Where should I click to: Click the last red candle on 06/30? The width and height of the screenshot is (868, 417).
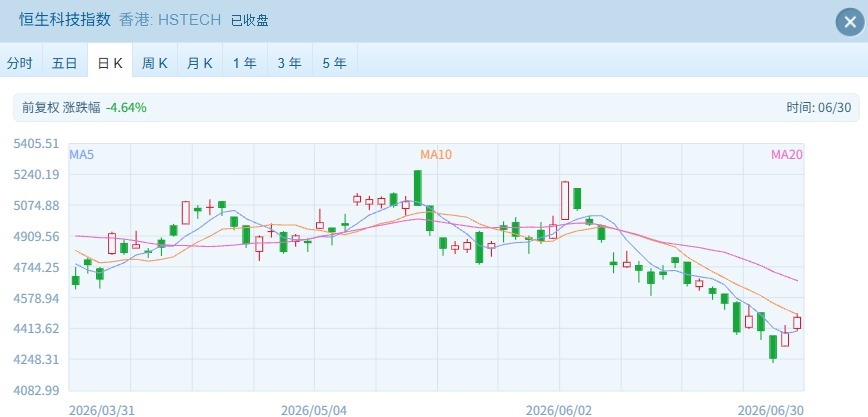(797, 322)
